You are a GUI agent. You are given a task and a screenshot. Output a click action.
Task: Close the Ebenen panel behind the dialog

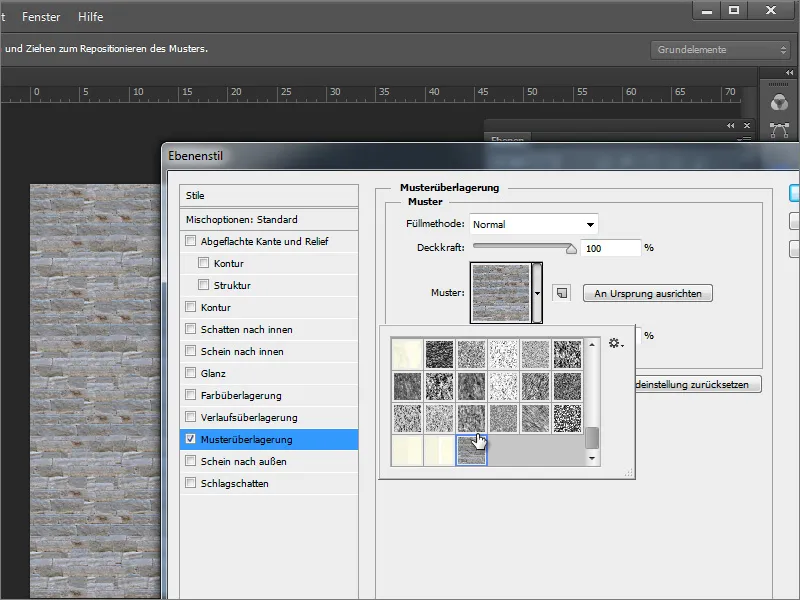pyautogui.click(x=747, y=126)
